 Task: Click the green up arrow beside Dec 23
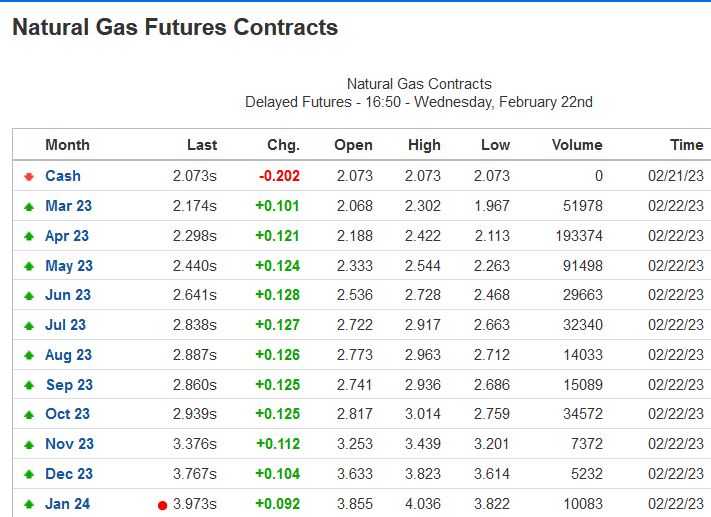[x=29, y=474]
